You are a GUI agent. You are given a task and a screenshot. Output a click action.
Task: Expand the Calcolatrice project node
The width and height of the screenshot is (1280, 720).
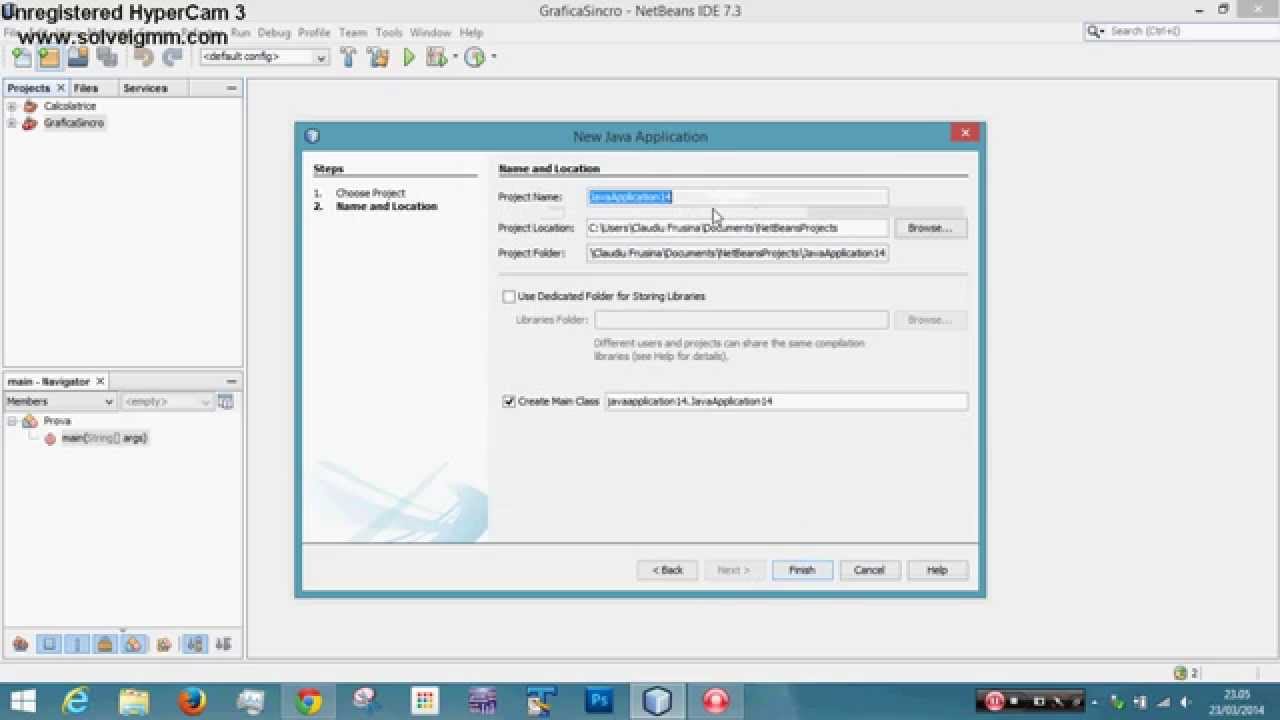(12, 106)
